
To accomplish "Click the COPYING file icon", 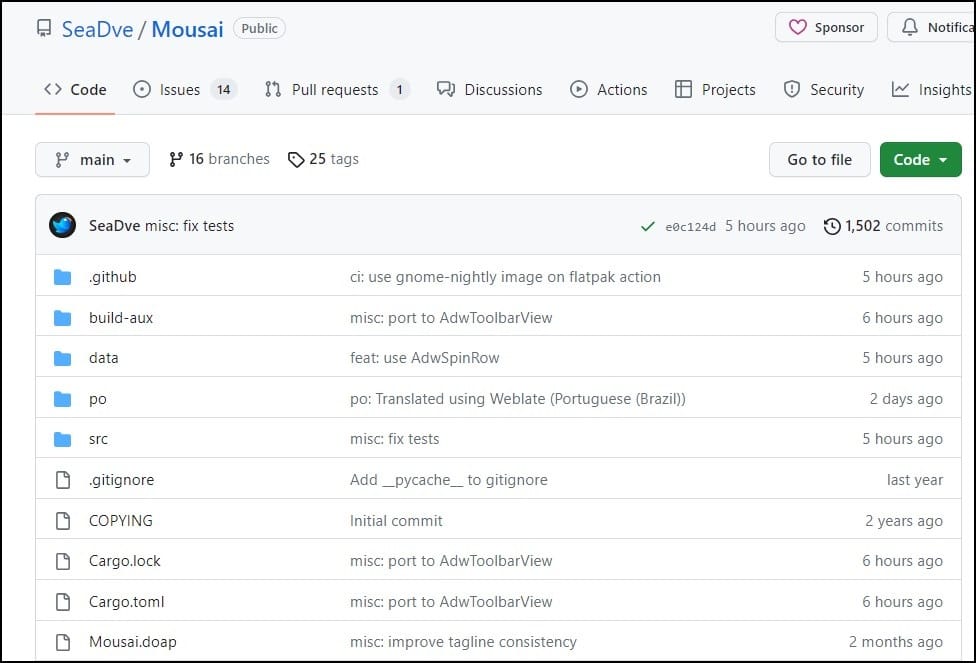I will pyautogui.click(x=63, y=520).
